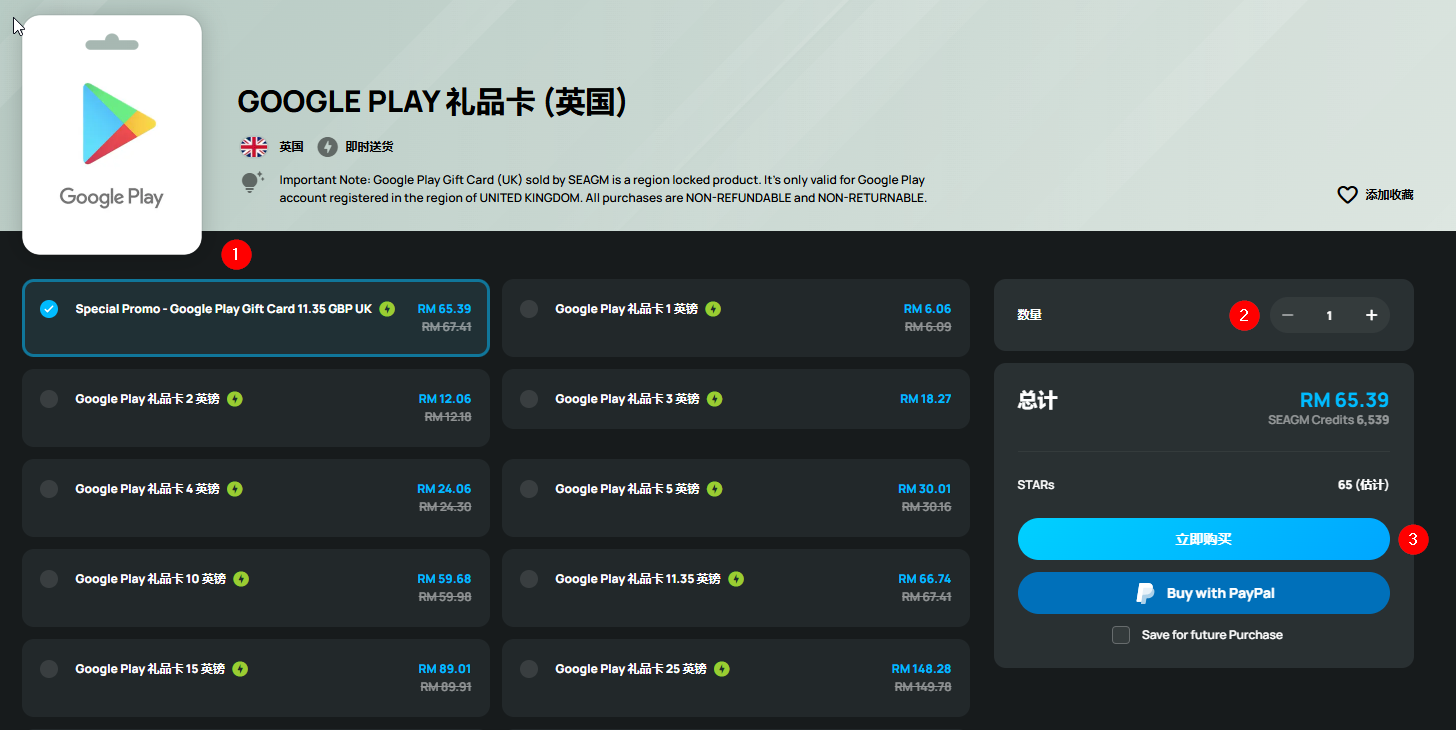
Task: Click the lightning icon beside 即时送货
Action: coord(327,147)
